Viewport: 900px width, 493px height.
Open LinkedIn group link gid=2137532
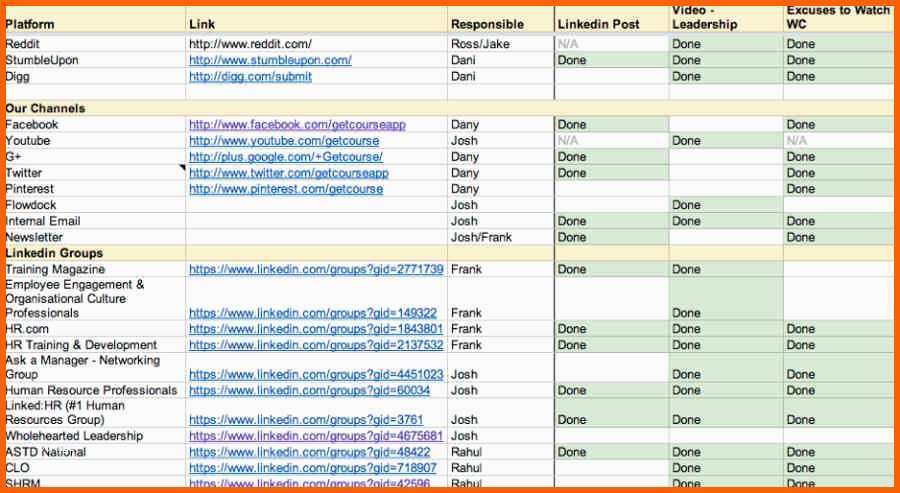pyautogui.click(x=316, y=345)
